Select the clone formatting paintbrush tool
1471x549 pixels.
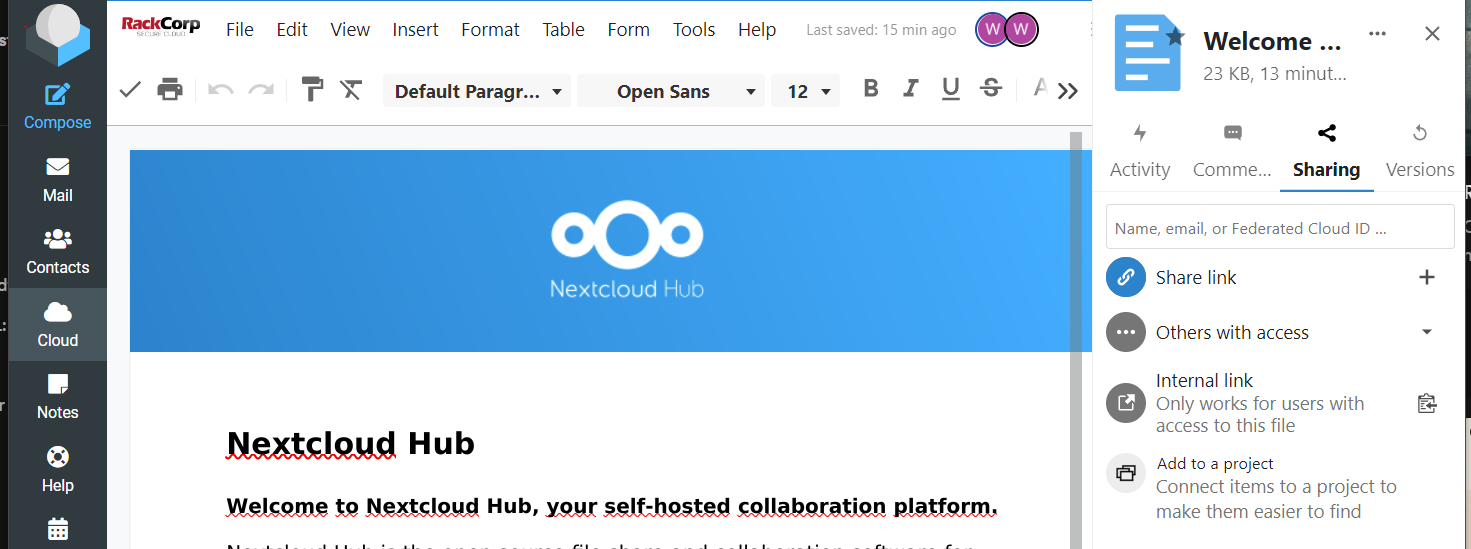click(312, 90)
